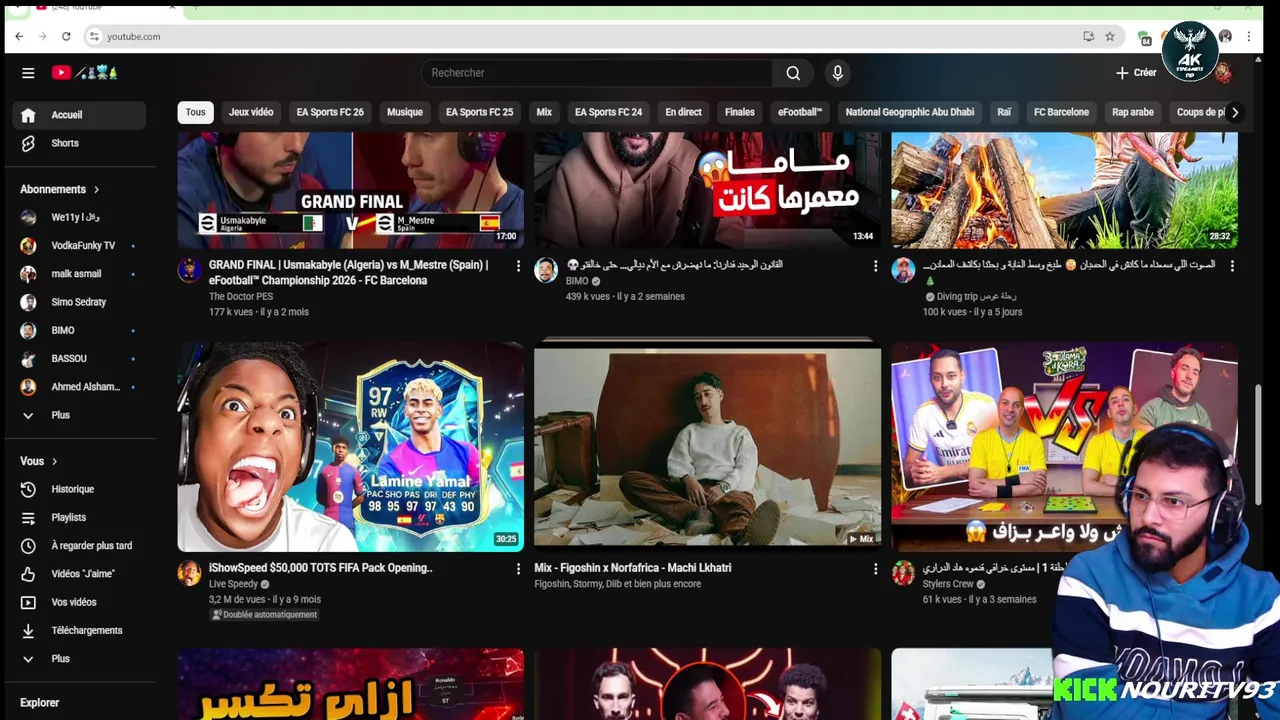The width and height of the screenshot is (1280, 720).
Task: Open VodkaFunky TV subscription
Action: pyautogui.click(x=80, y=245)
